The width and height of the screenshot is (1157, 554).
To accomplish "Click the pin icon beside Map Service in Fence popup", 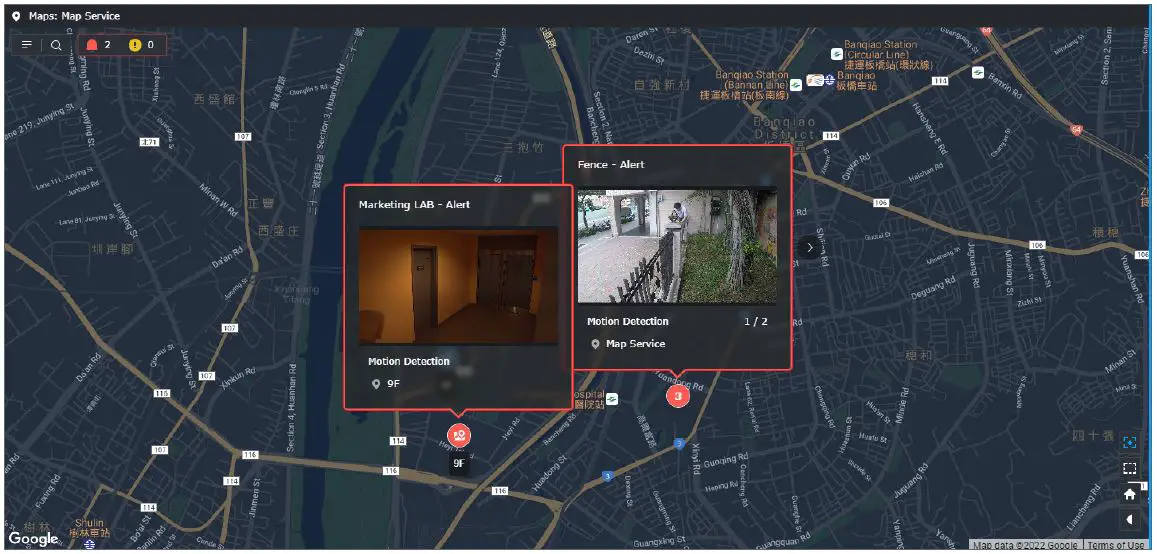I will (595, 344).
